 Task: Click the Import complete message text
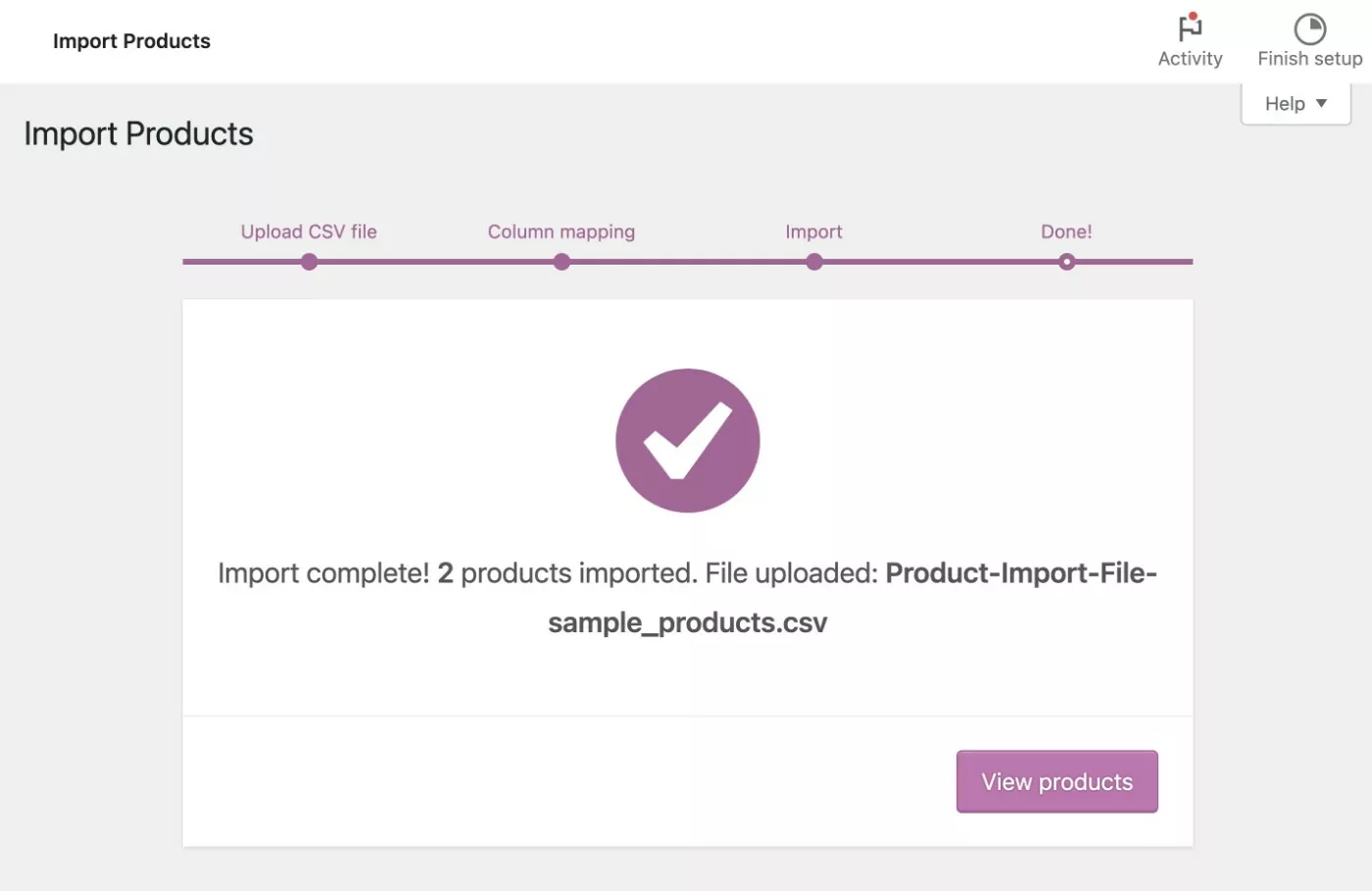323,572
